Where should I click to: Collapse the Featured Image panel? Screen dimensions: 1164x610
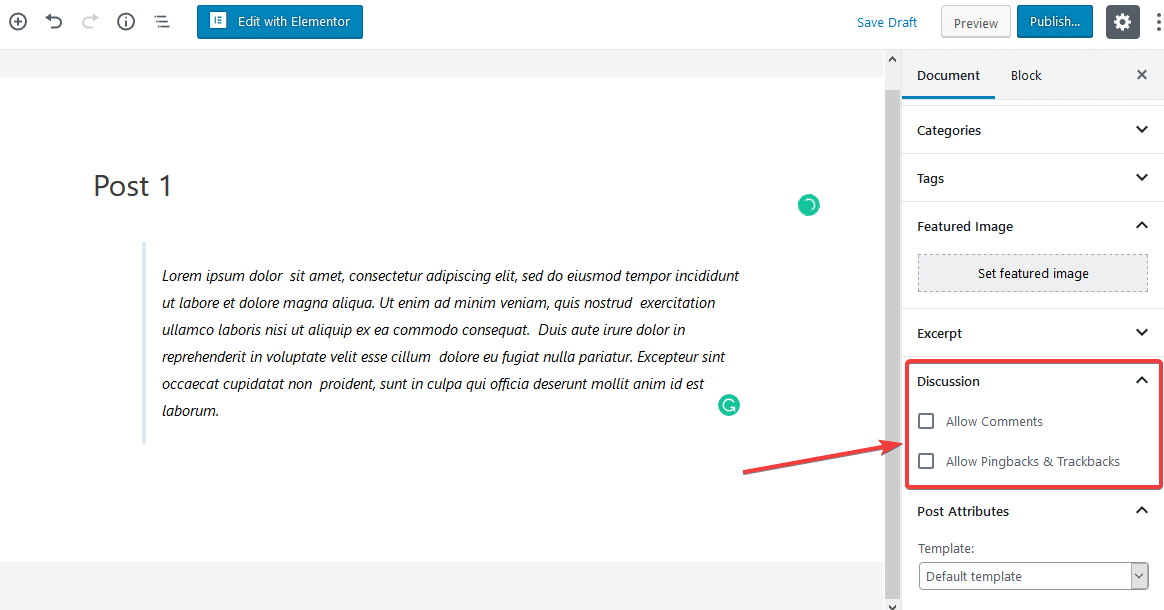1033,226
